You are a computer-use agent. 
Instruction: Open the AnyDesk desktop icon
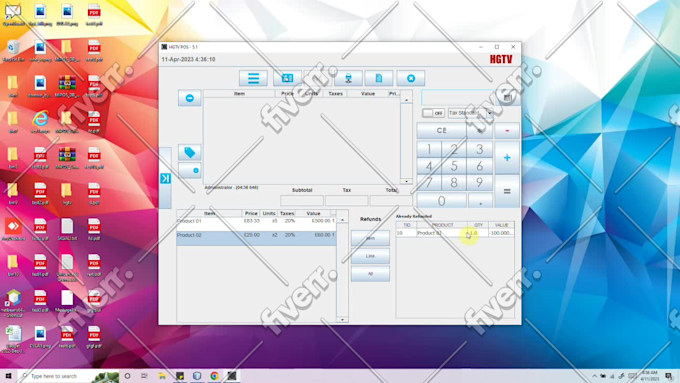[13, 230]
